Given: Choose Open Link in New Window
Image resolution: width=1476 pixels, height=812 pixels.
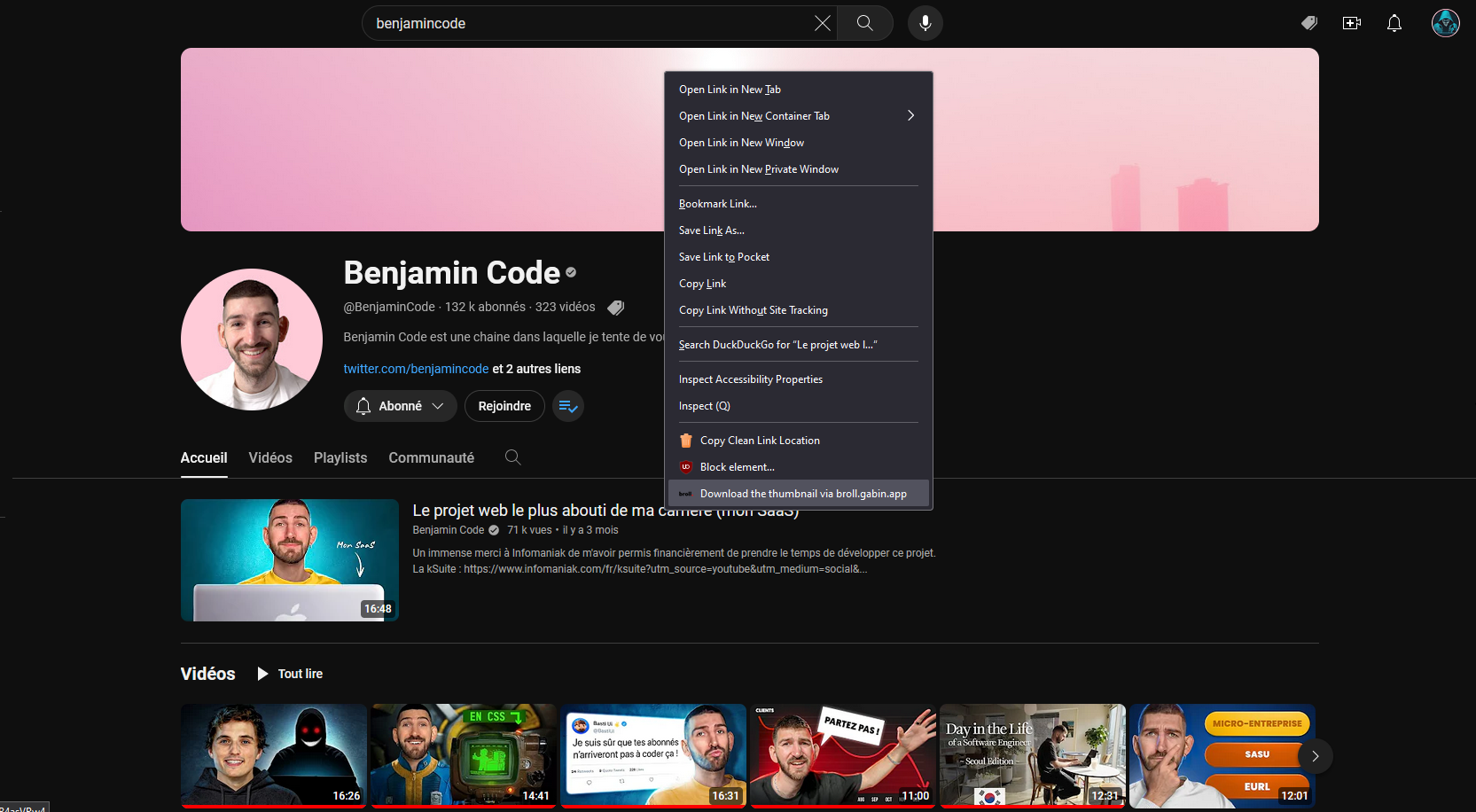Looking at the screenshot, I should (798, 143).
